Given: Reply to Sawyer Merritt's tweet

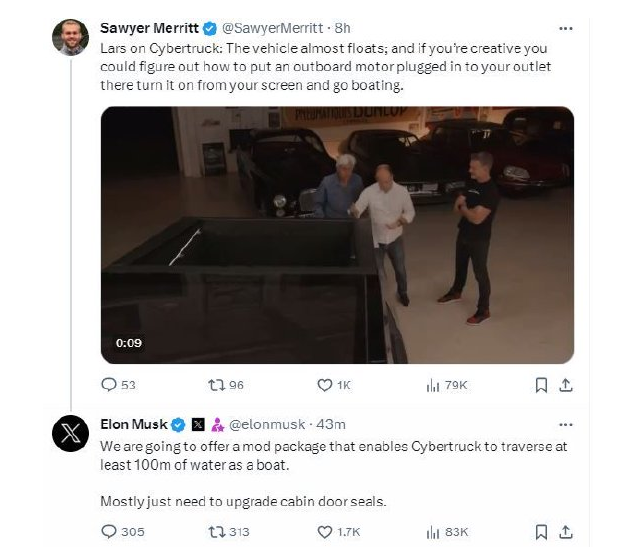Looking at the screenshot, I should coord(118,385).
